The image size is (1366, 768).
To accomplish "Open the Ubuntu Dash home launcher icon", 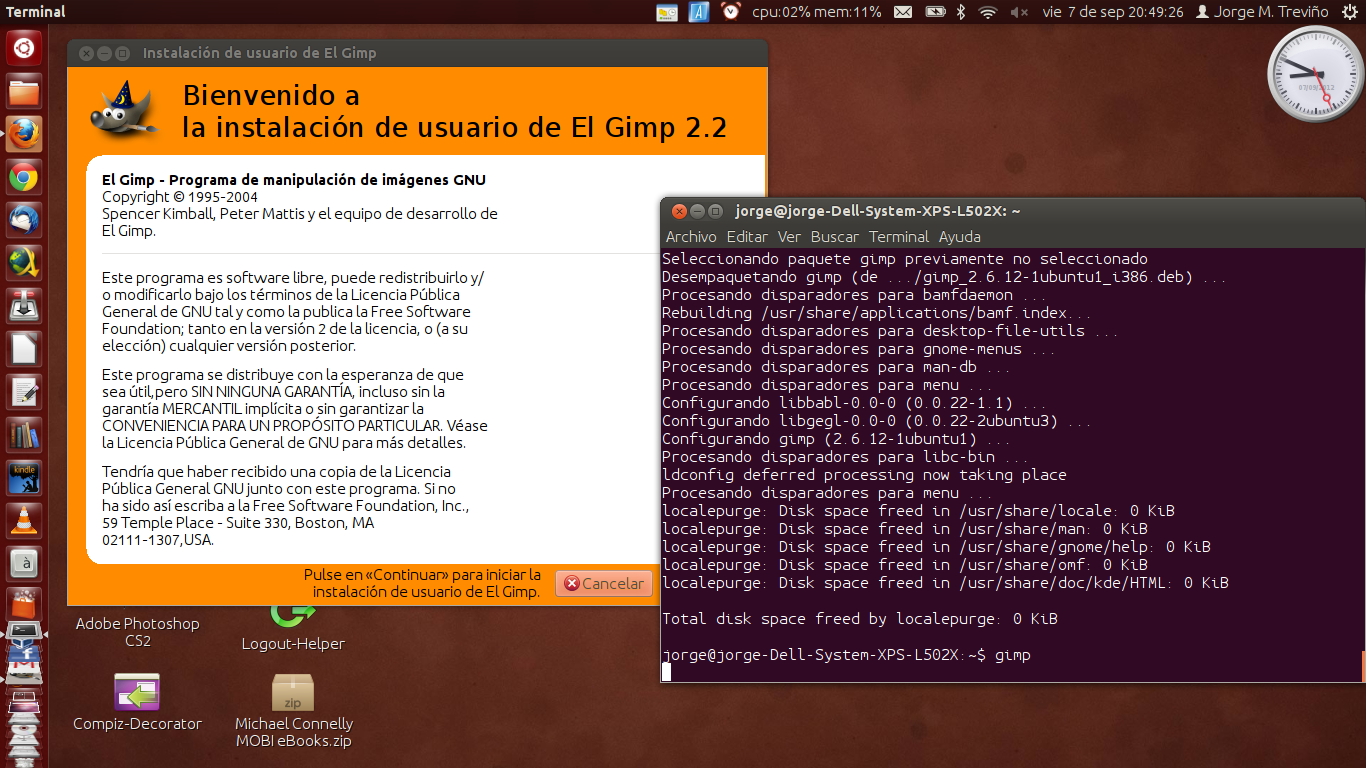I will [24, 46].
